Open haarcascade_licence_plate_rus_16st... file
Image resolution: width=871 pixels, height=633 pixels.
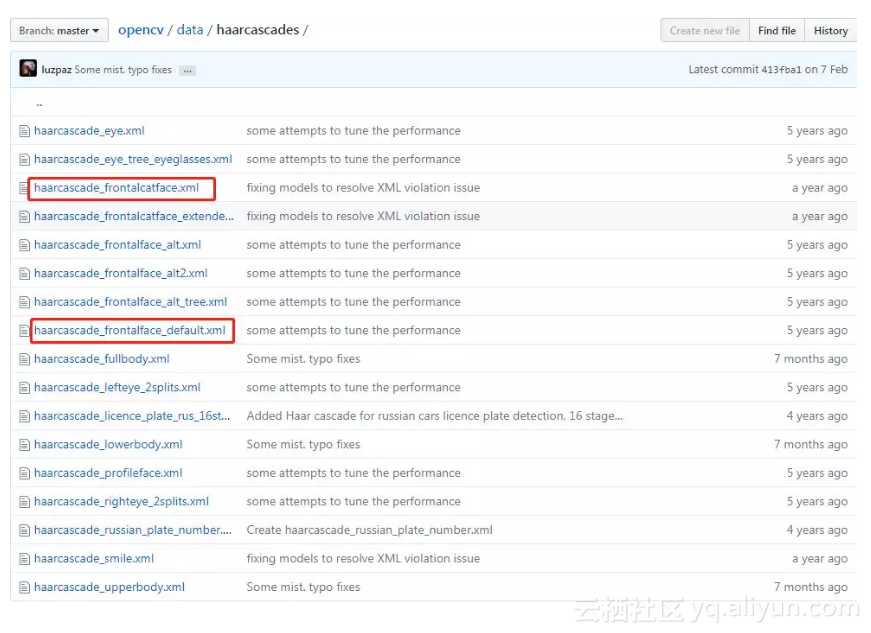(132, 416)
